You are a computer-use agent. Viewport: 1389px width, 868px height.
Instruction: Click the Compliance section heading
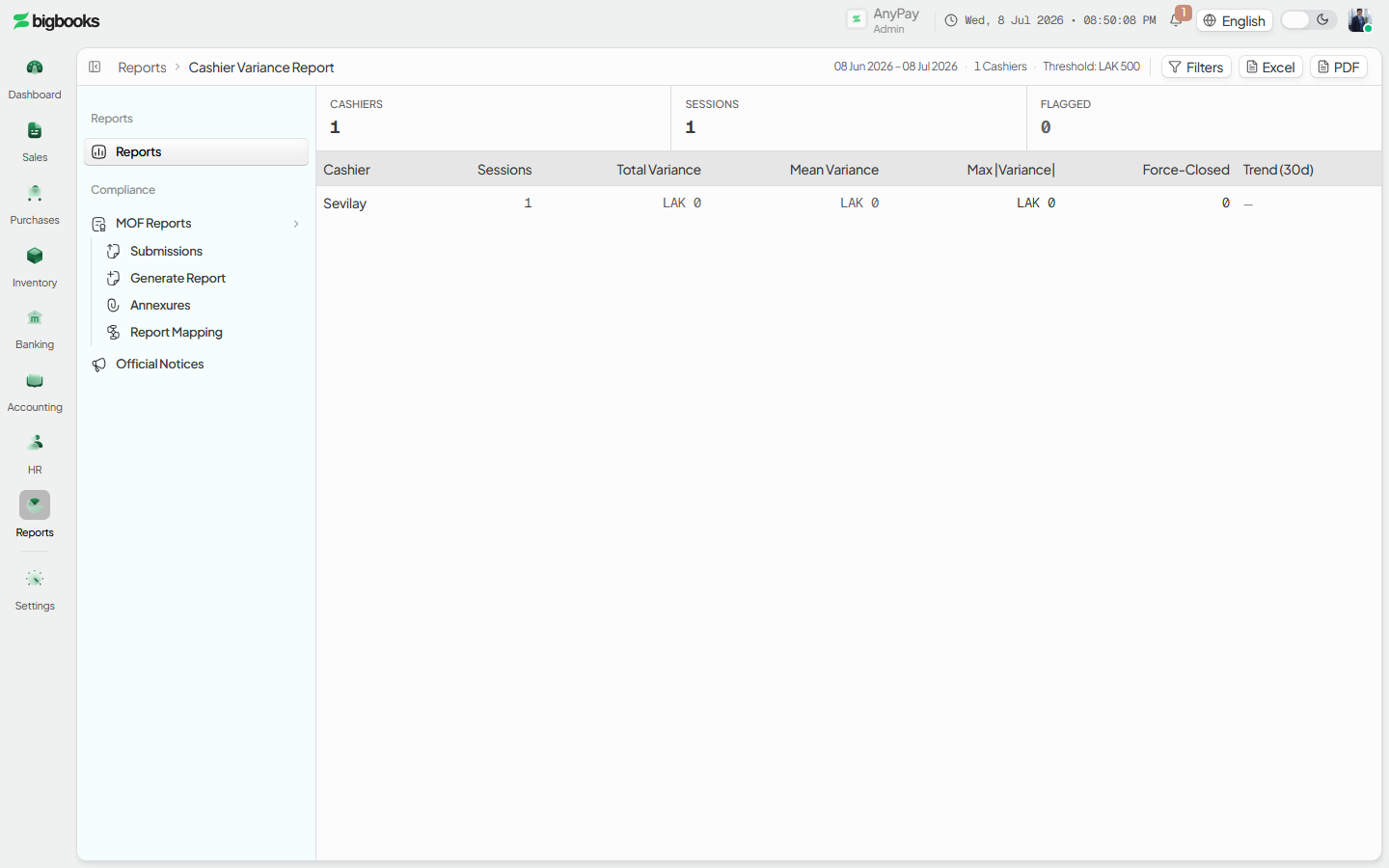[123, 190]
